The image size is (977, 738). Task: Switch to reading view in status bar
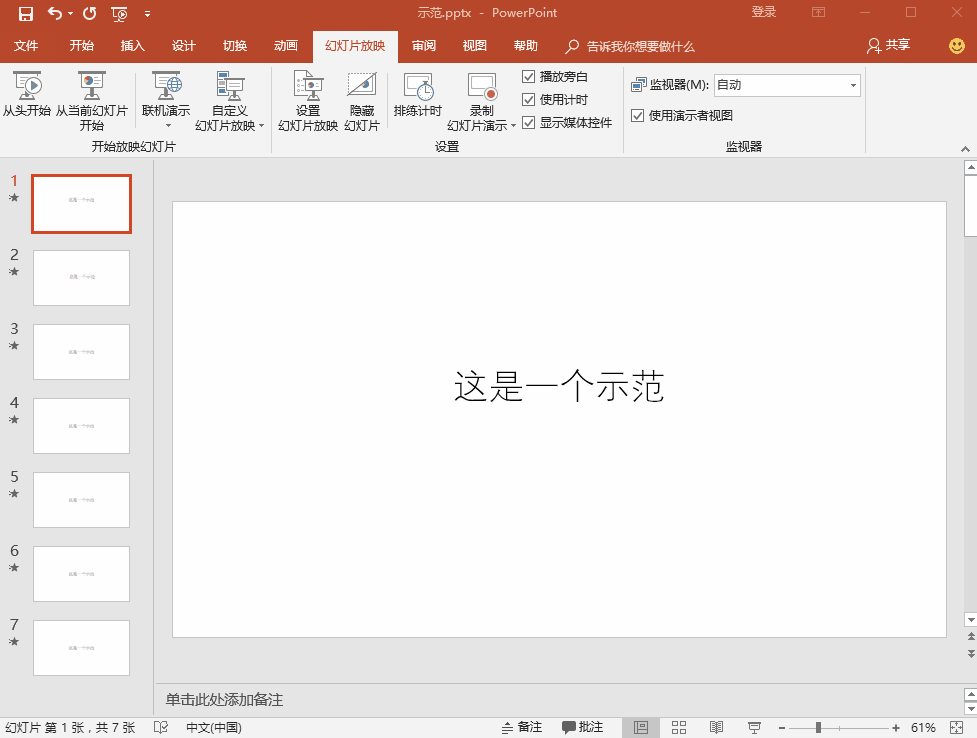716,727
